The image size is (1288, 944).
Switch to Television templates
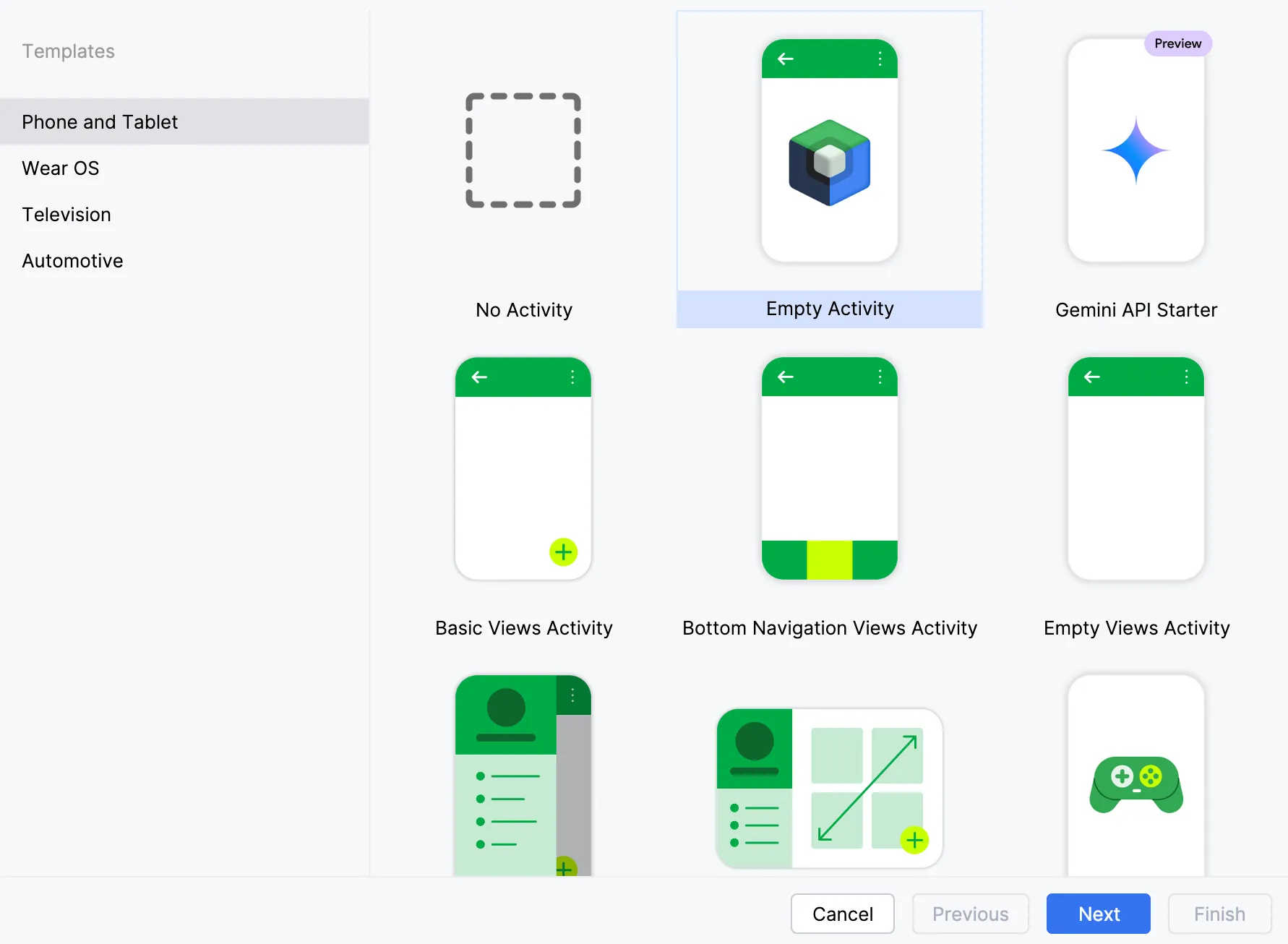(184, 214)
